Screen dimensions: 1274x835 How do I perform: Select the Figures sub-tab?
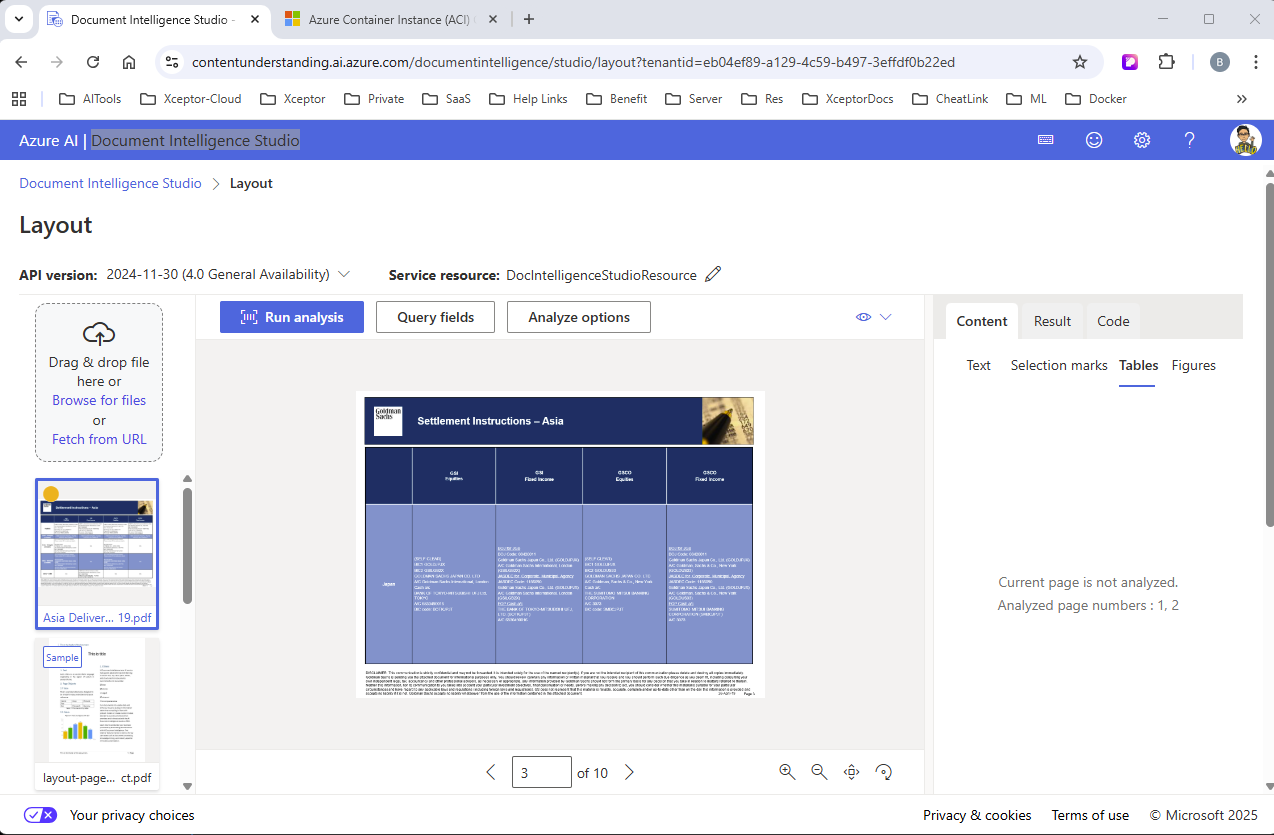point(1194,365)
